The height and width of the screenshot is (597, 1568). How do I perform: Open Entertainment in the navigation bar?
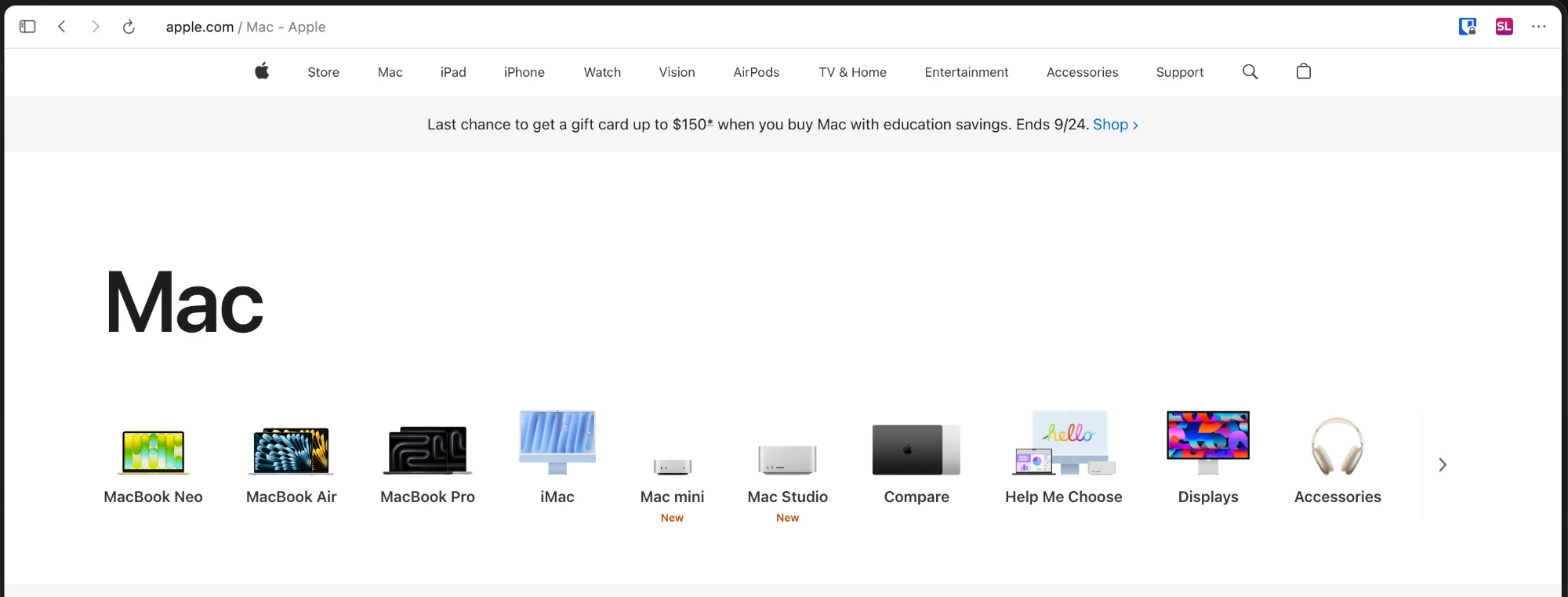point(967,72)
